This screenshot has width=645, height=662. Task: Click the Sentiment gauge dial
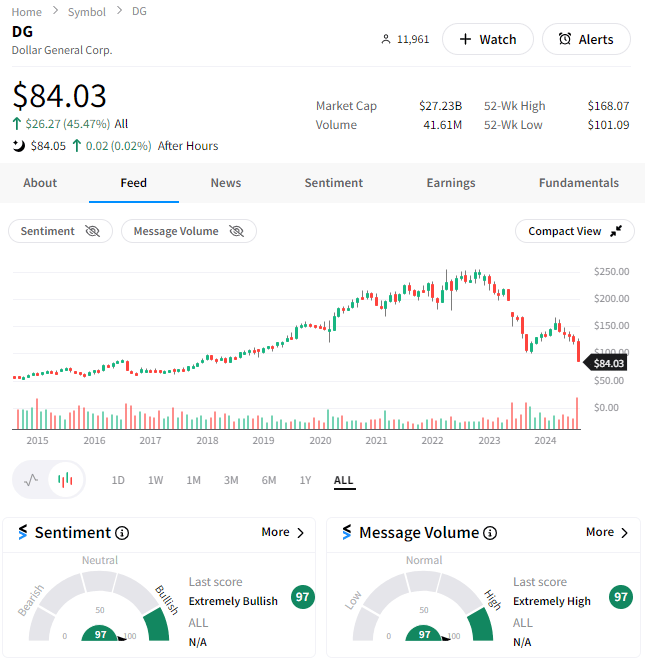[99, 606]
